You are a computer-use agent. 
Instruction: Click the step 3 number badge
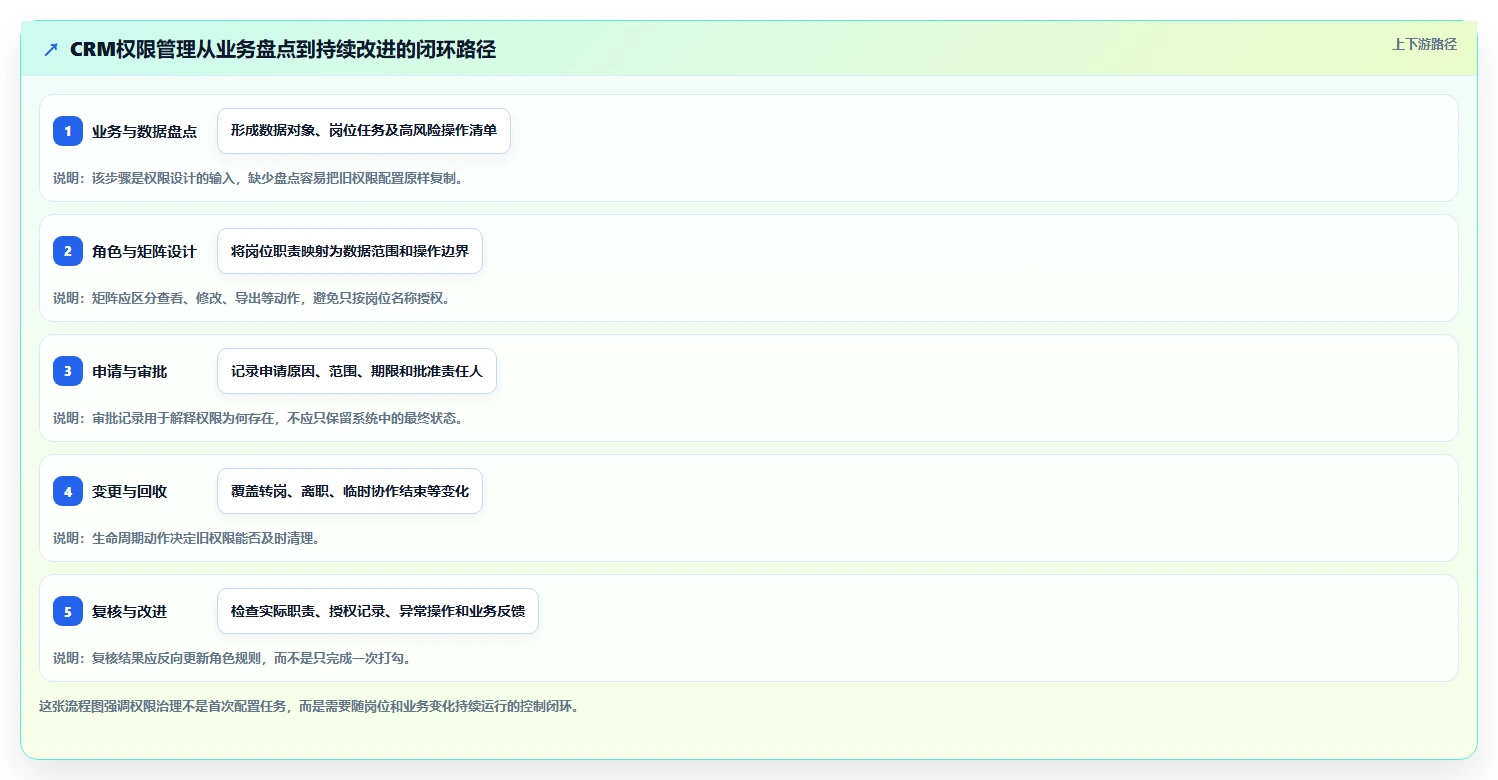pos(68,371)
